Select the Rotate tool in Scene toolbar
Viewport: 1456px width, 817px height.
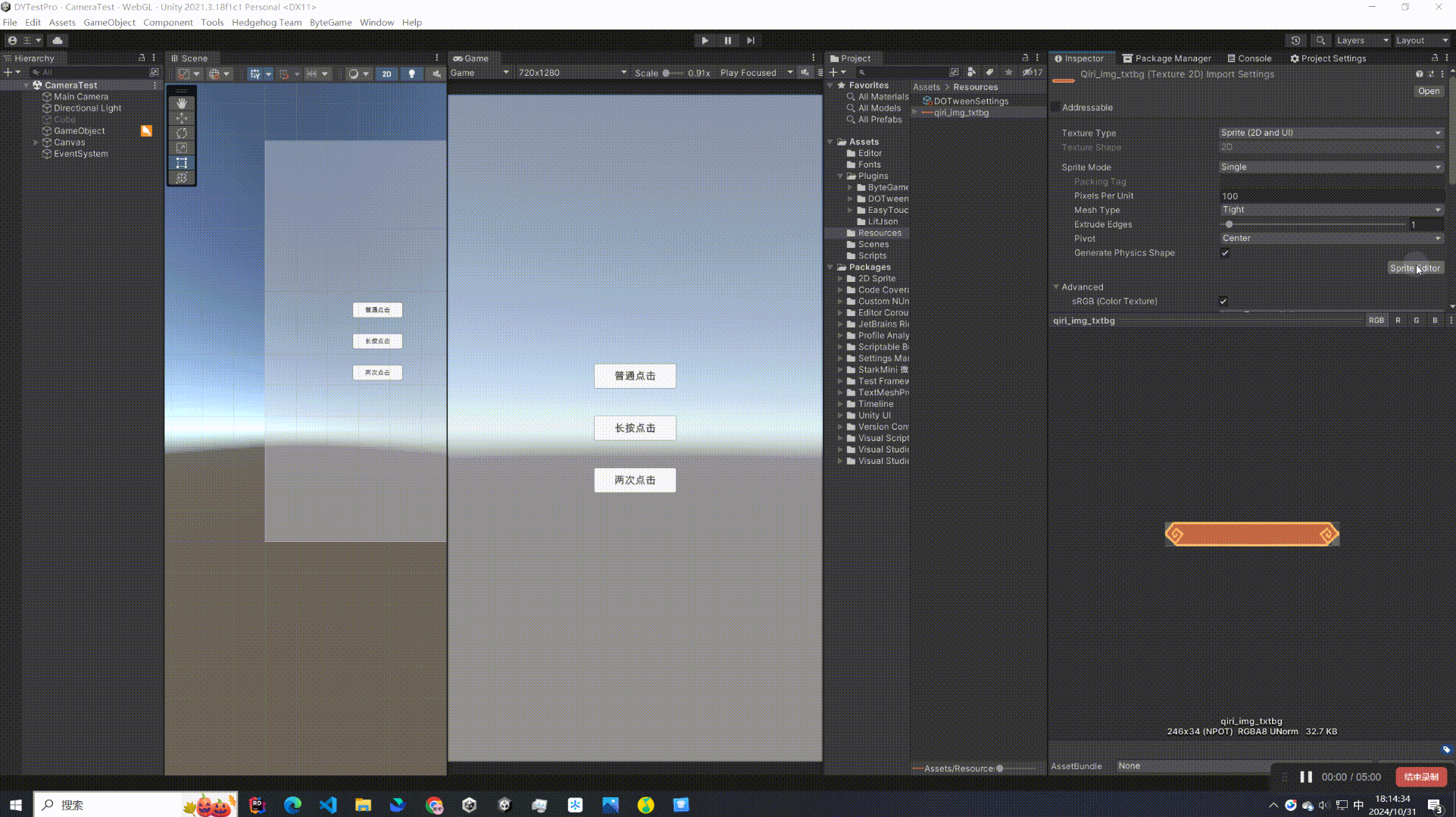click(x=182, y=133)
